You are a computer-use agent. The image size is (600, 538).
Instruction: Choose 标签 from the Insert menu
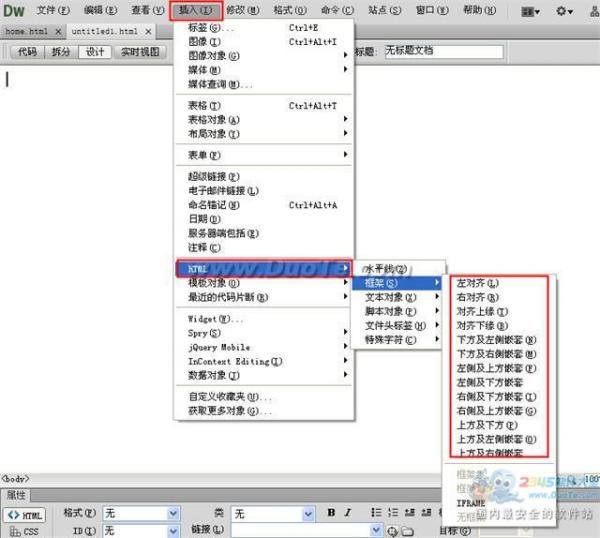coord(265,28)
